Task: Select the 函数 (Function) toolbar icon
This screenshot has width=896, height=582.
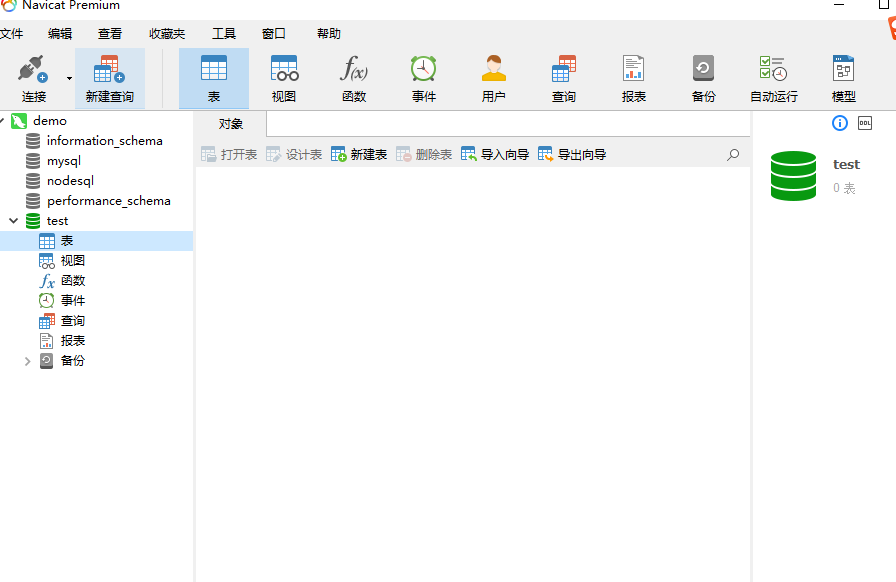Action: [354, 78]
